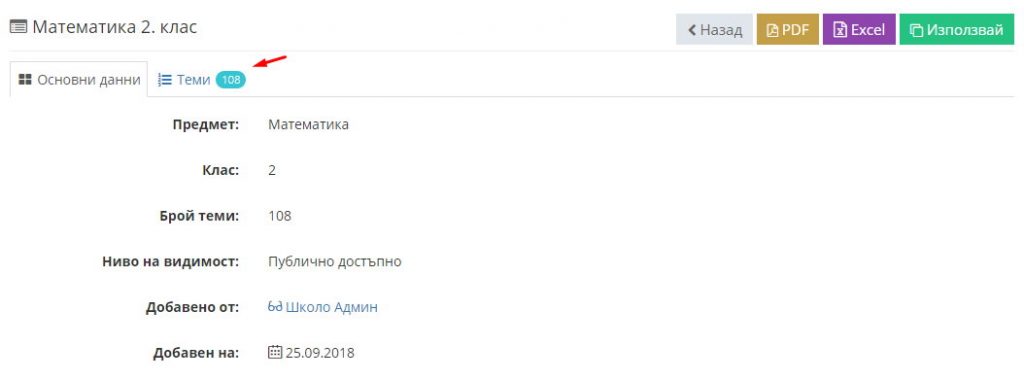Click the date text 25.09.2018

click(x=320, y=353)
